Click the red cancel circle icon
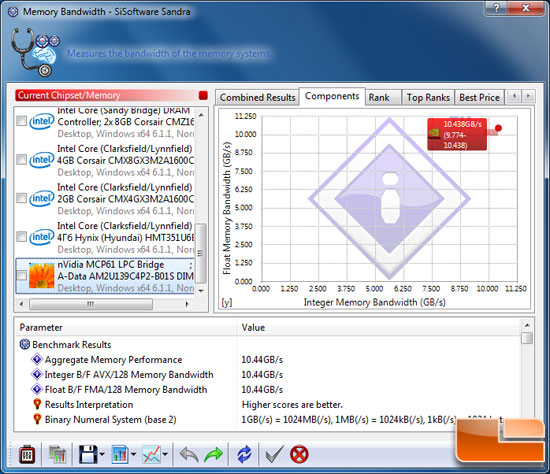The width and height of the screenshot is (550, 474). (x=299, y=455)
